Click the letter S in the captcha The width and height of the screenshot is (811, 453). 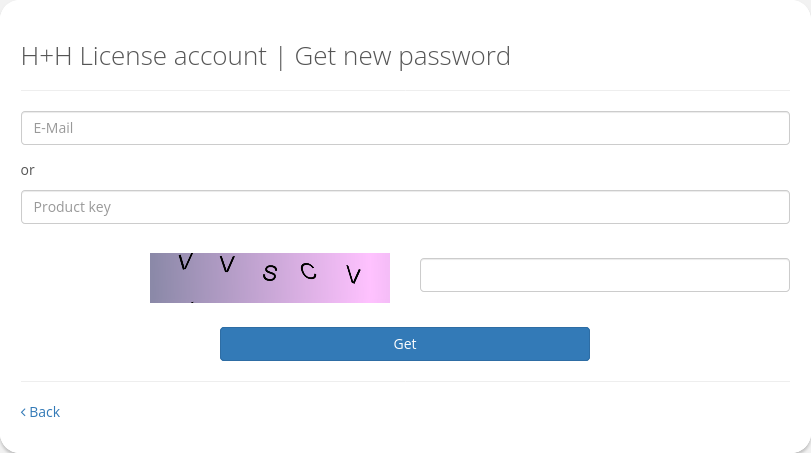tap(270, 274)
